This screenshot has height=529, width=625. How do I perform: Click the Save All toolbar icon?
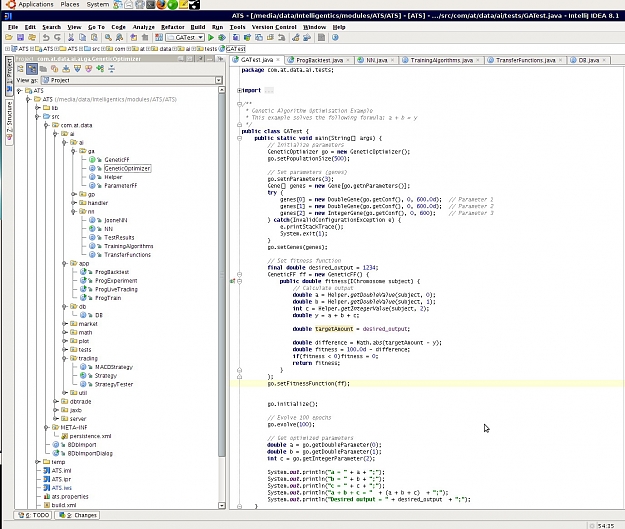(20, 37)
